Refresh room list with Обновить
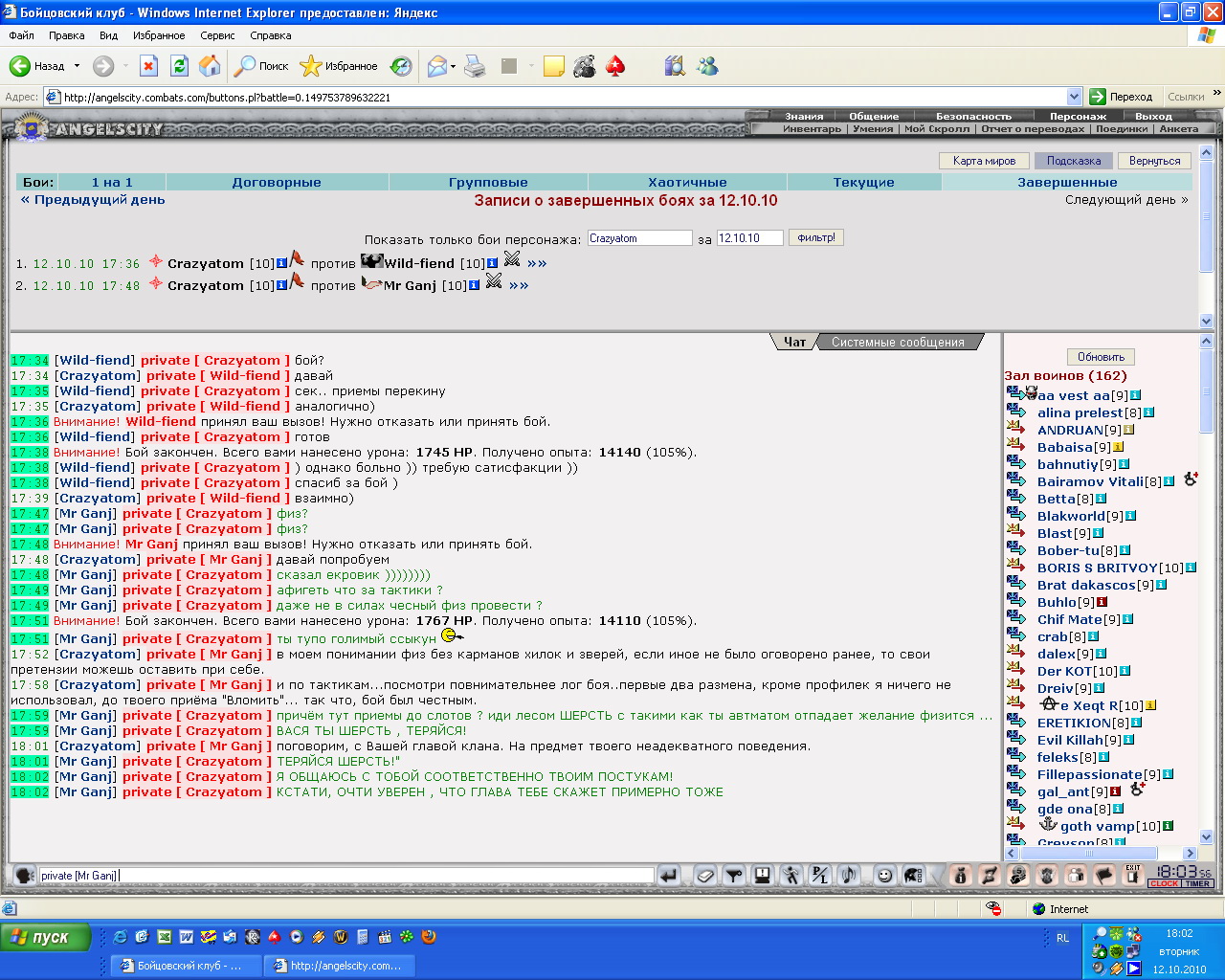The image size is (1225, 980). click(1102, 357)
